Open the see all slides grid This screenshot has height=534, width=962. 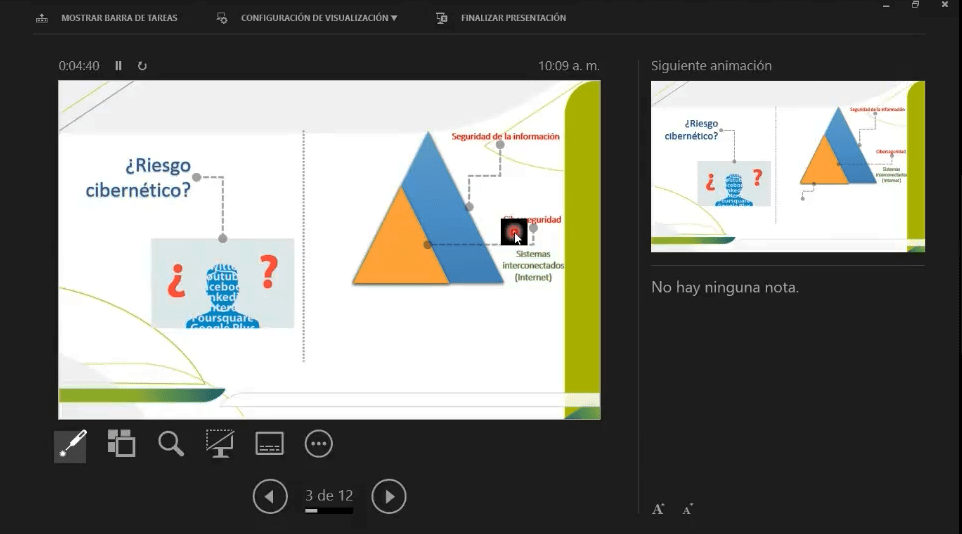point(121,444)
